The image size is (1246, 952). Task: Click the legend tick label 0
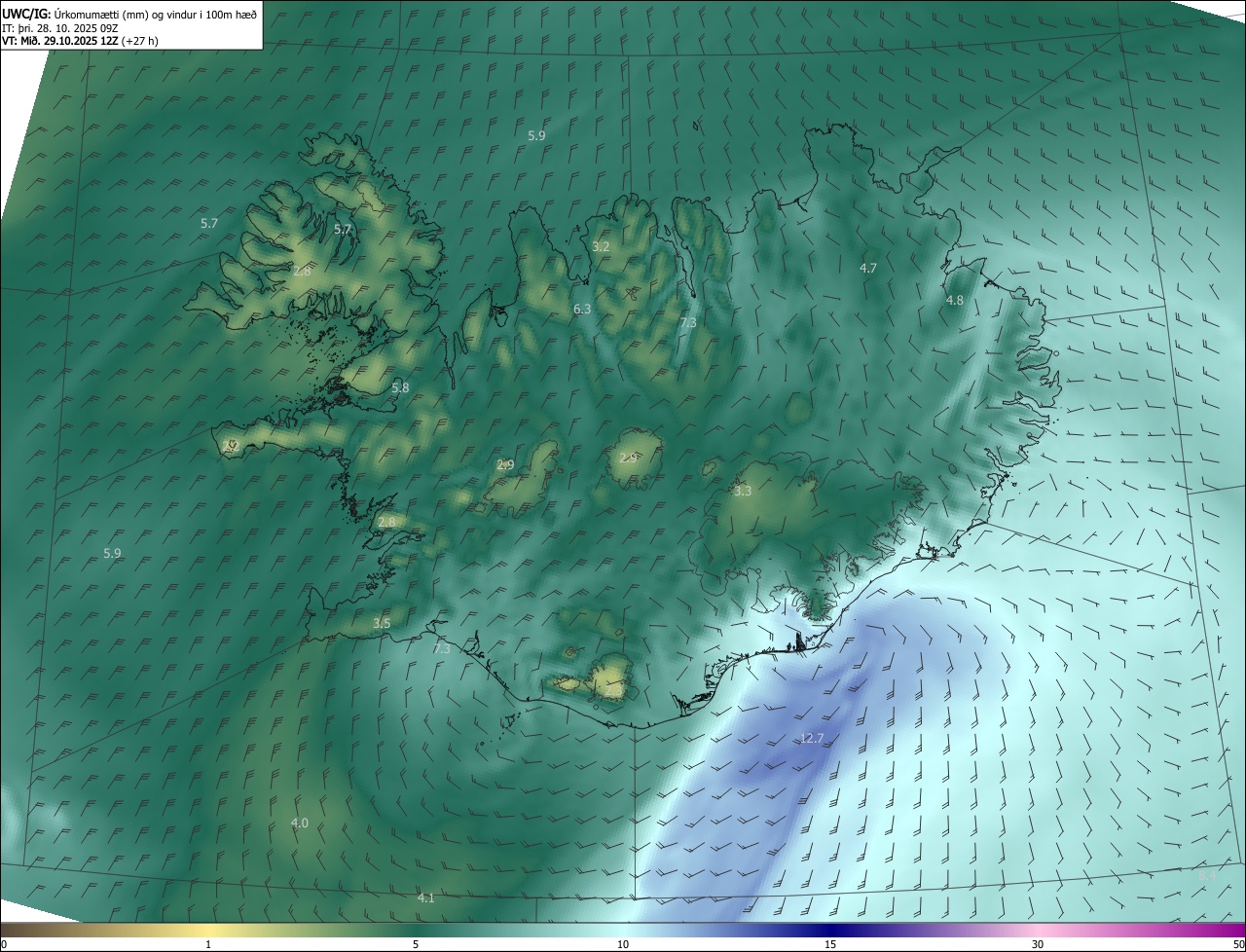[x=4, y=944]
